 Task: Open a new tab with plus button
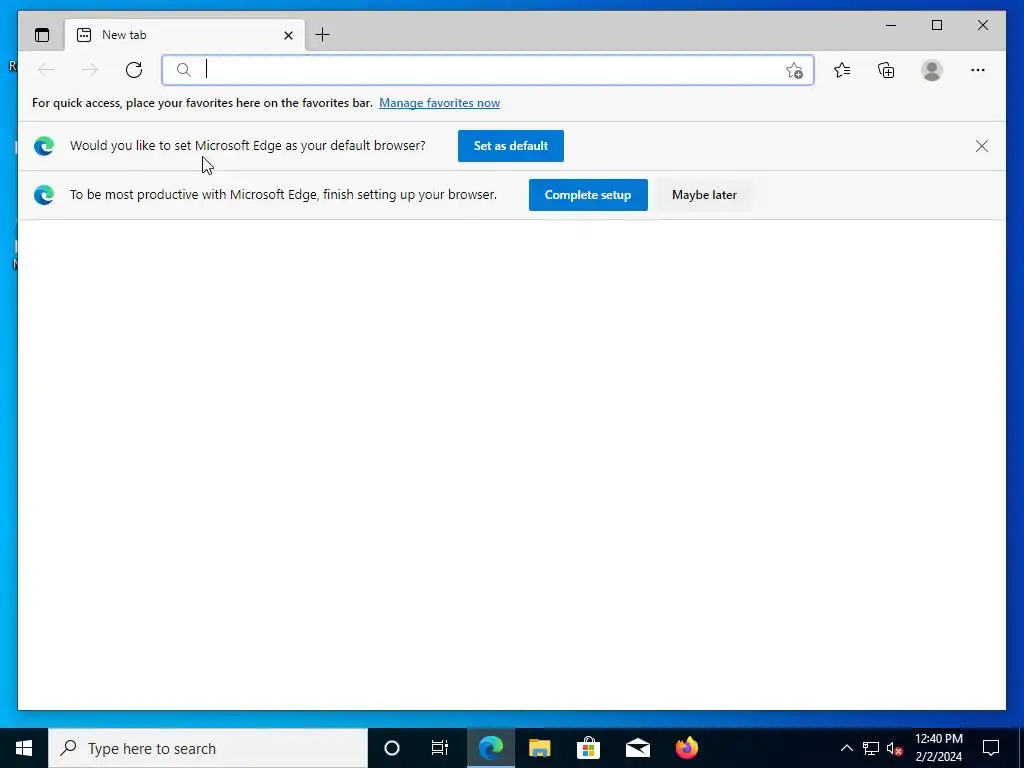click(323, 35)
